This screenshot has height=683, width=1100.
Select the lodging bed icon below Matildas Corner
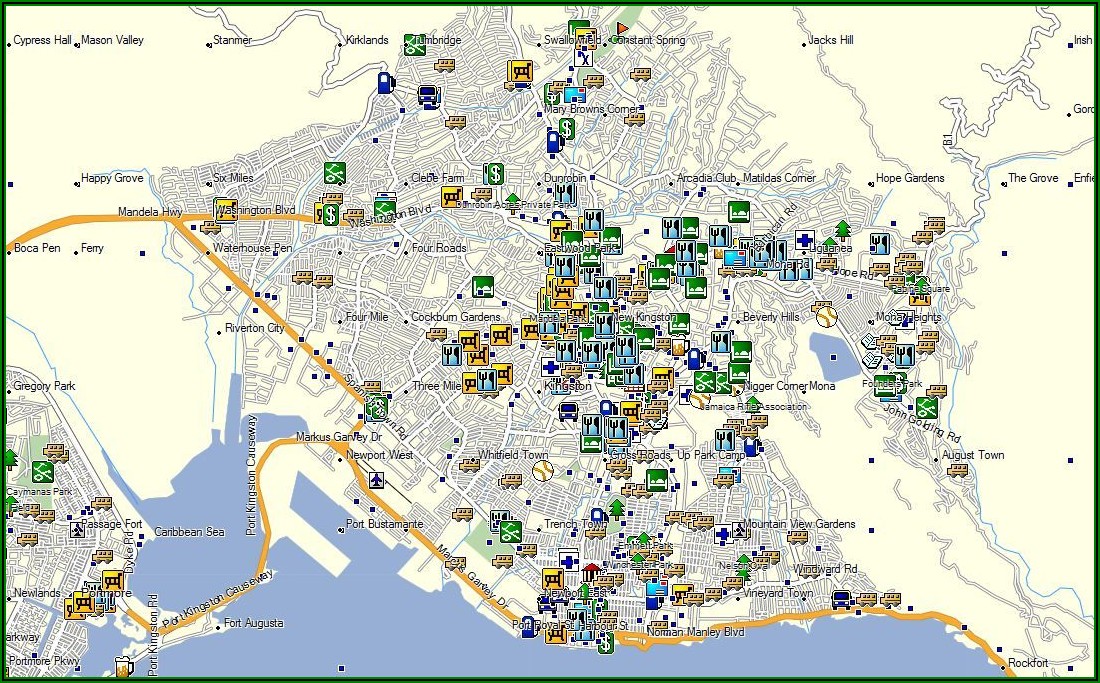(x=738, y=212)
